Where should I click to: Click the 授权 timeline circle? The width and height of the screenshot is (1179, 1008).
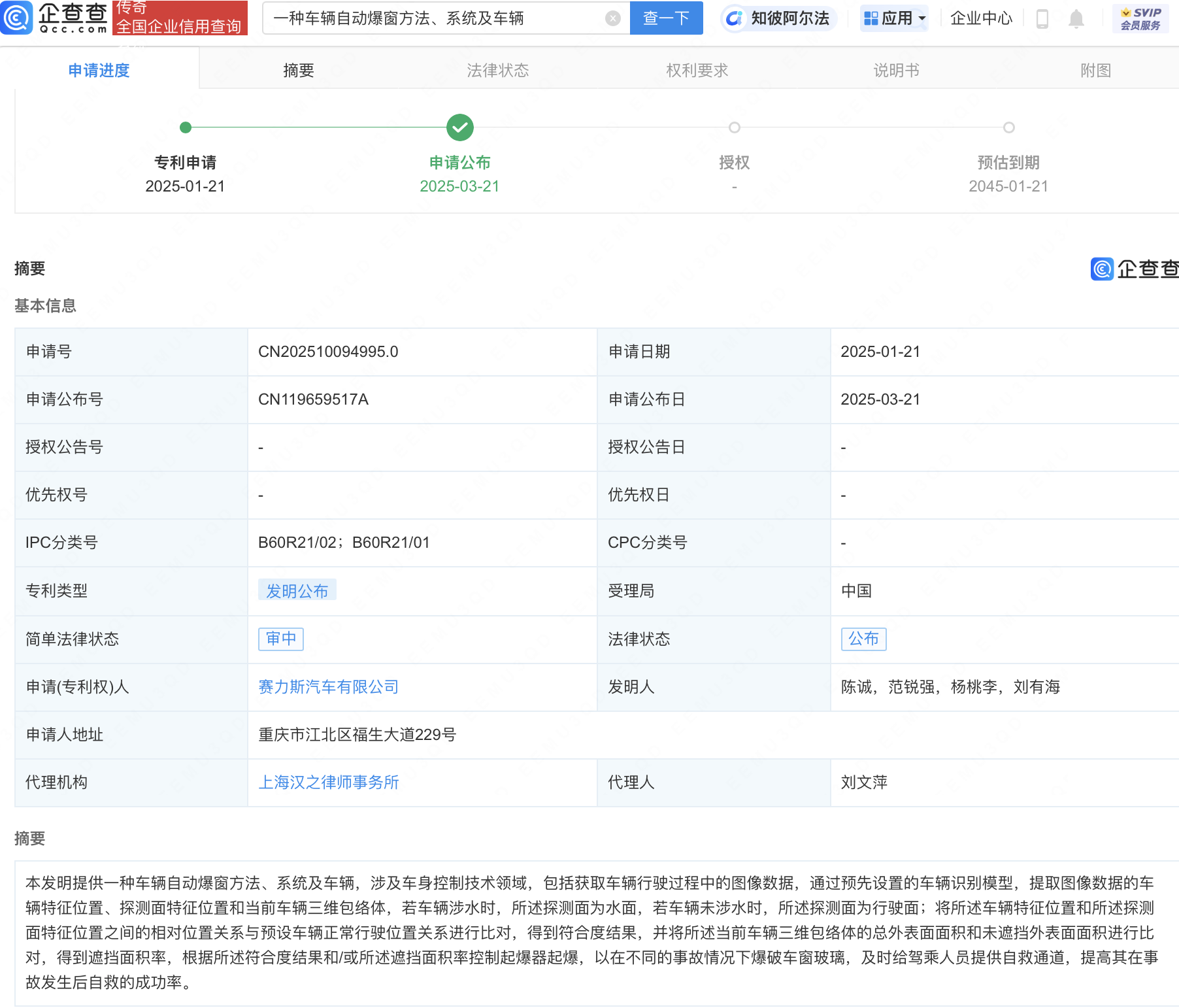pyautogui.click(x=735, y=127)
